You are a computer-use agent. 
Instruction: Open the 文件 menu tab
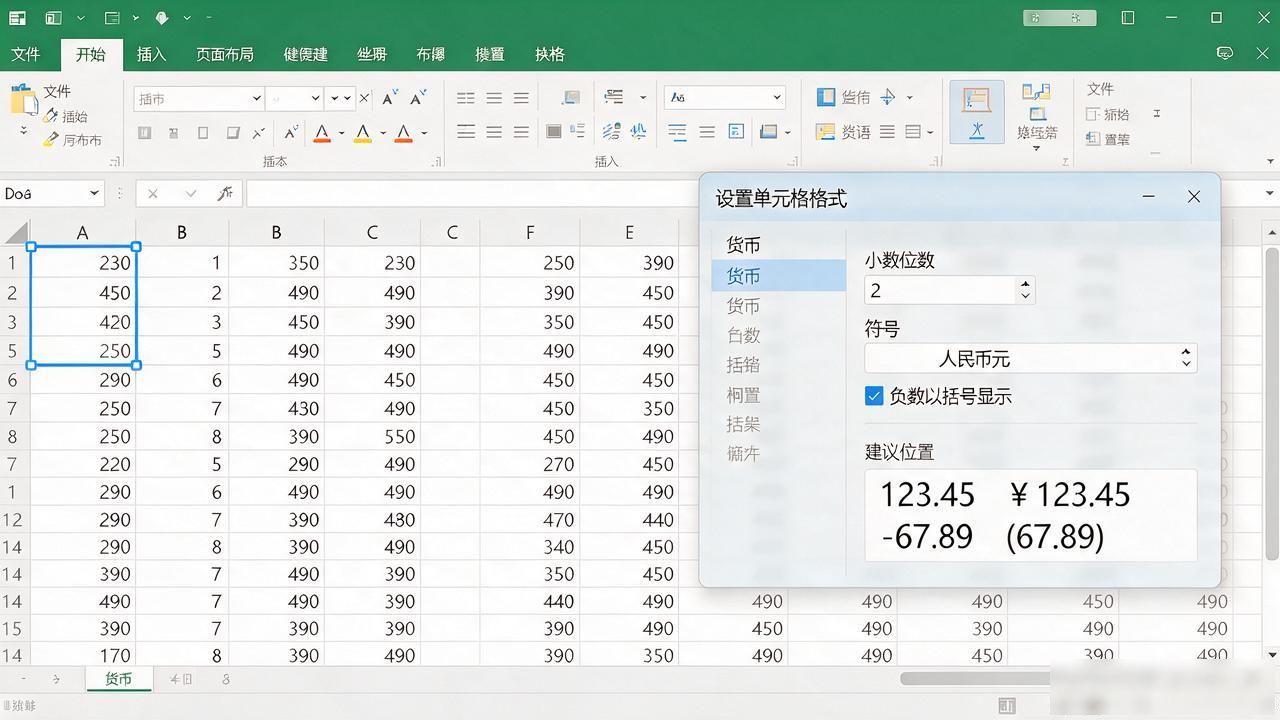[26, 54]
